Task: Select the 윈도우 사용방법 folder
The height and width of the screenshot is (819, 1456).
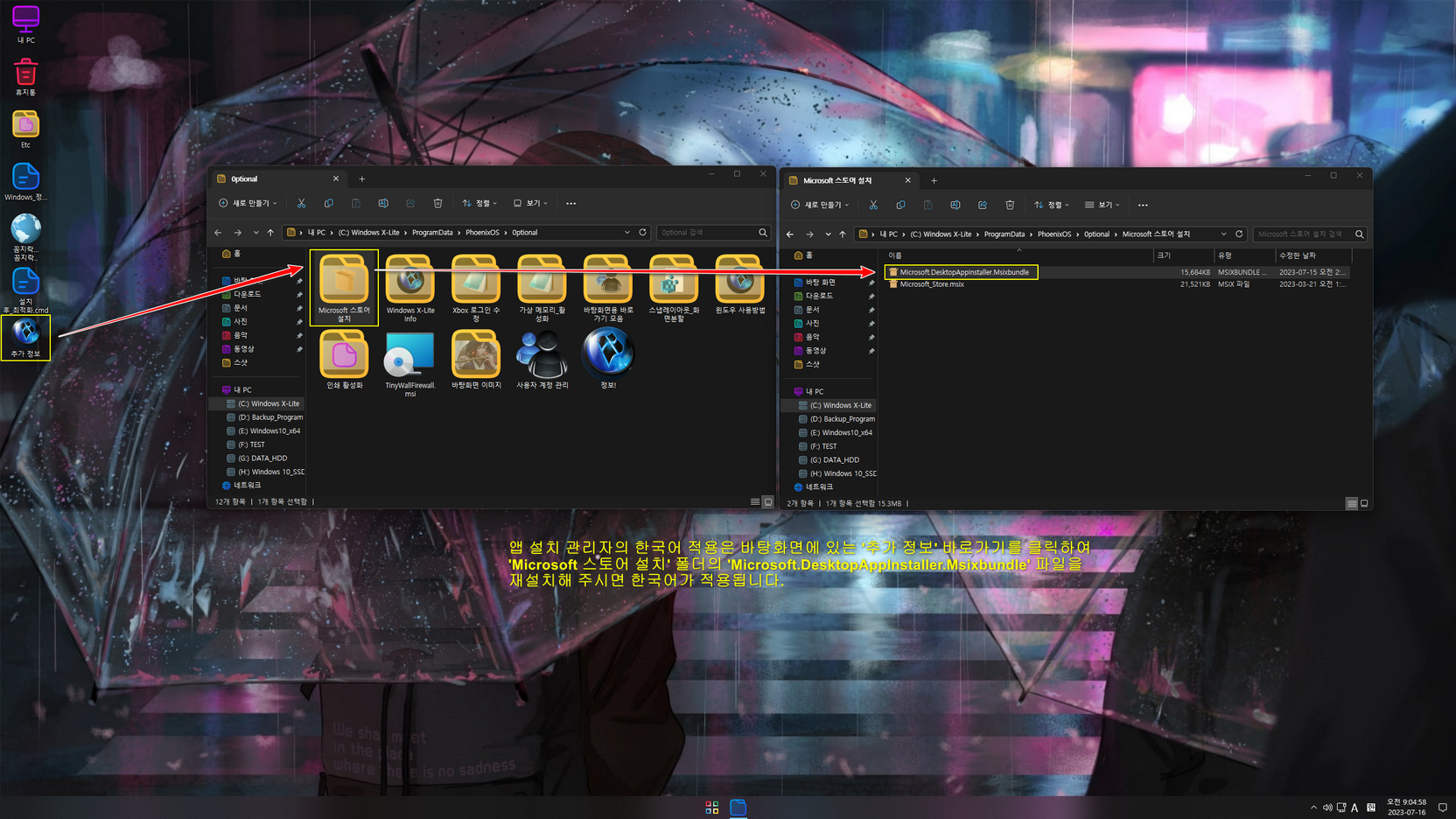Action: pyautogui.click(x=739, y=284)
